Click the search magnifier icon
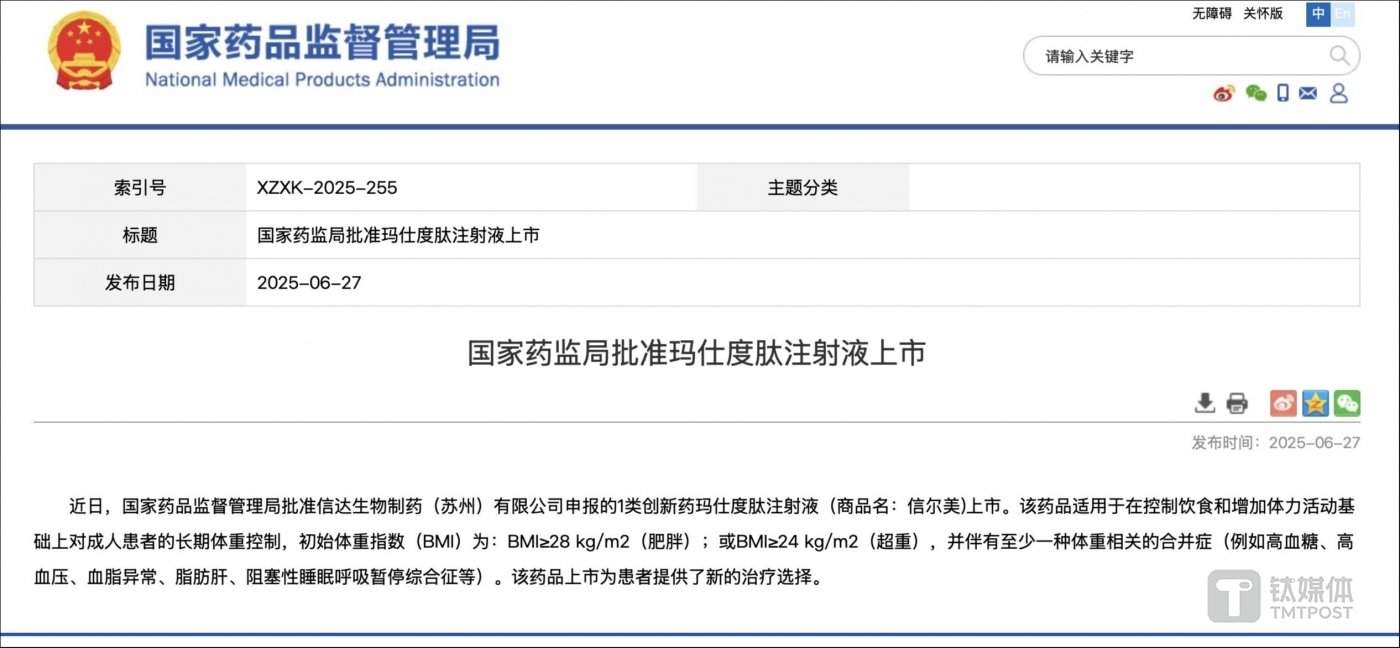 point(1339,56)
